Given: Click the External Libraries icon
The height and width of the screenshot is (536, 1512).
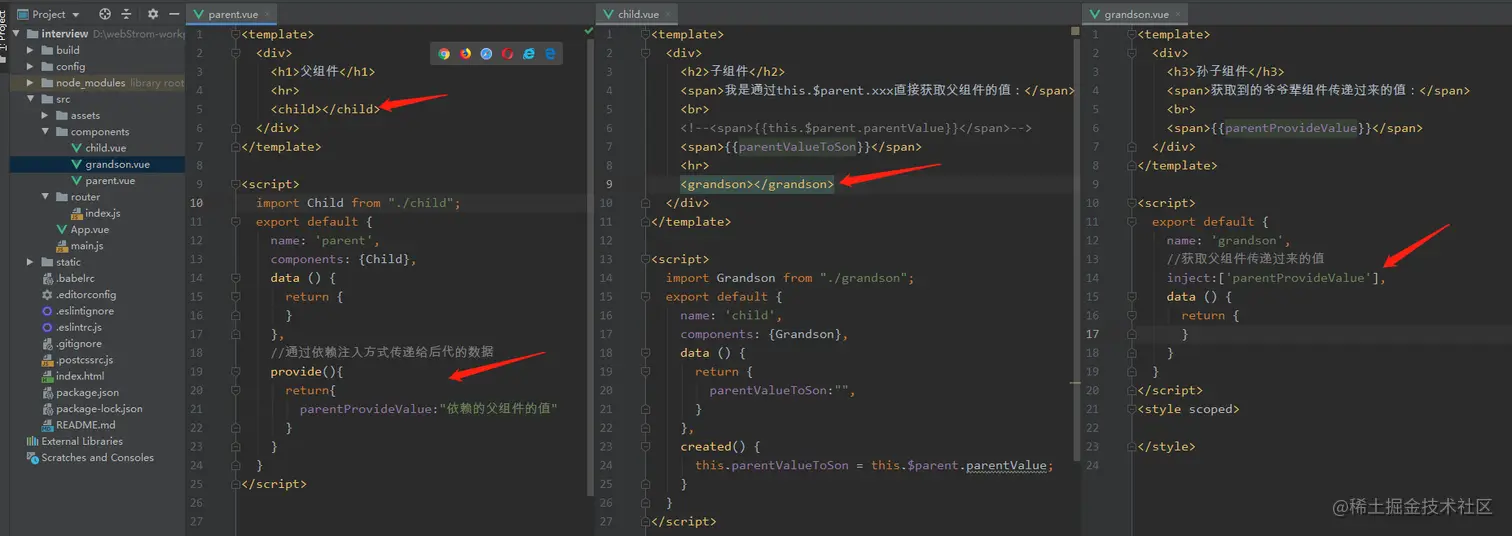Looking at the screenshot, I should click(x=32, y=441).
